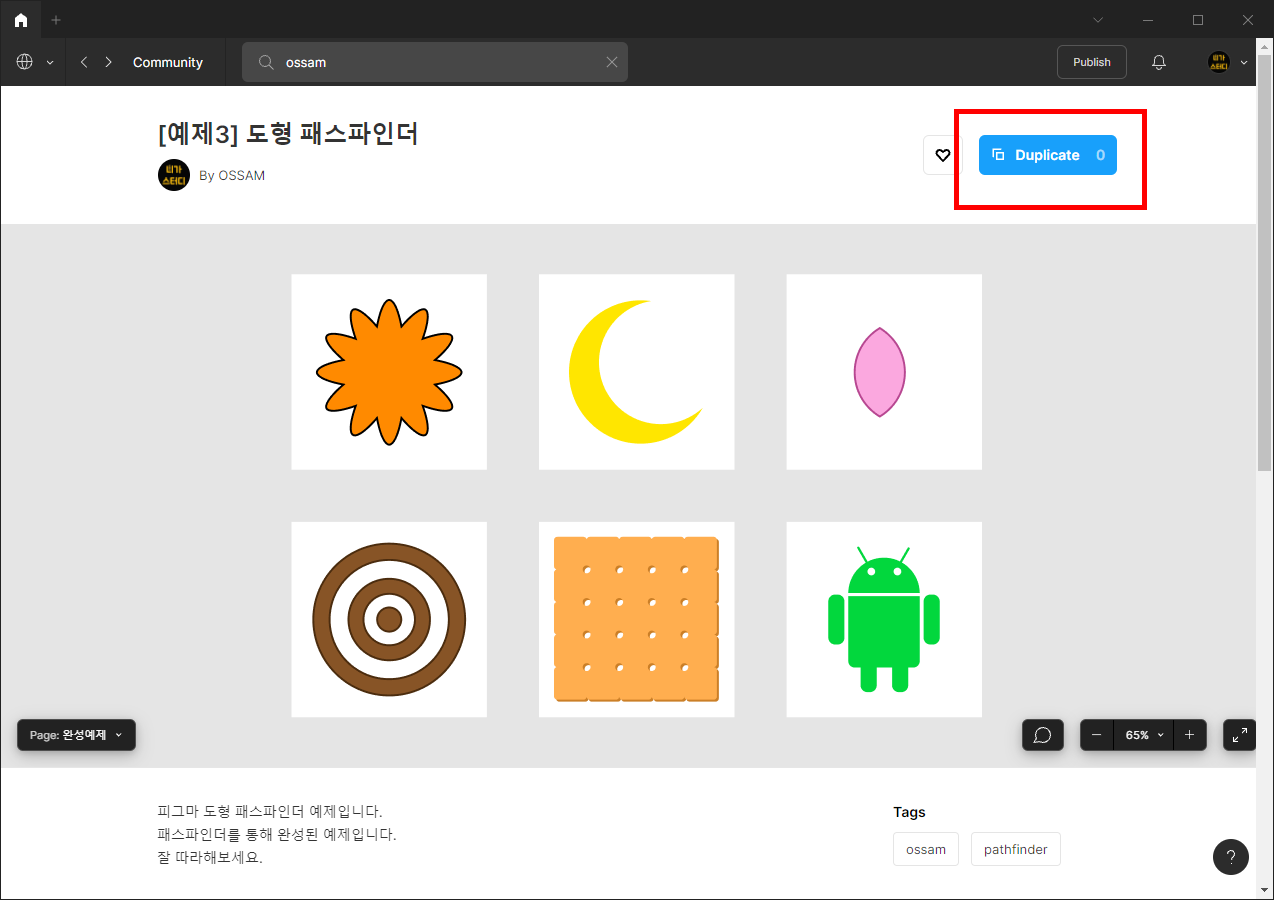Screen dimensions: 1274x900
Task: Select the orange cracker thumbnail
Action: point(637,619)
